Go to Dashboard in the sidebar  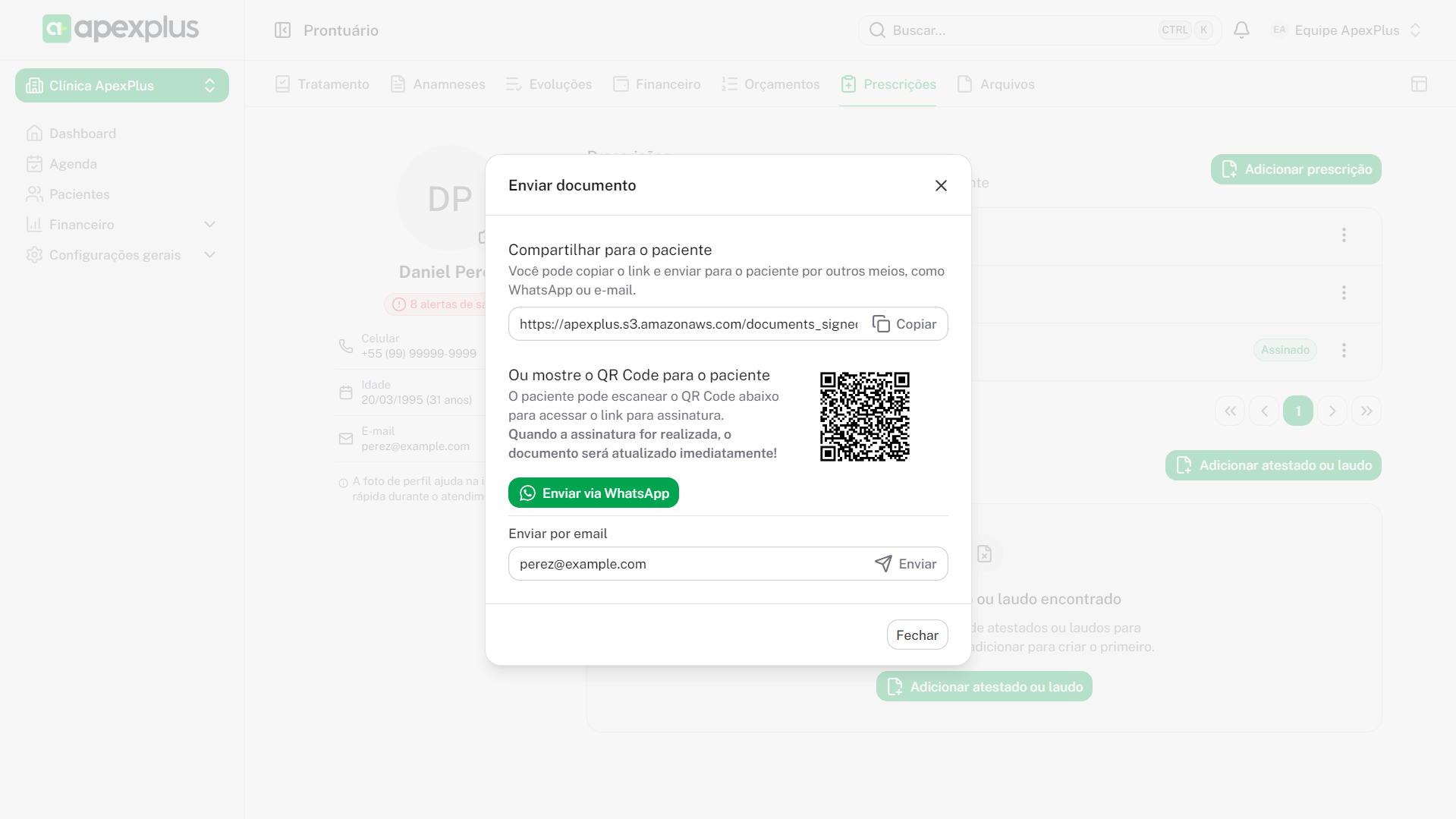83,134
